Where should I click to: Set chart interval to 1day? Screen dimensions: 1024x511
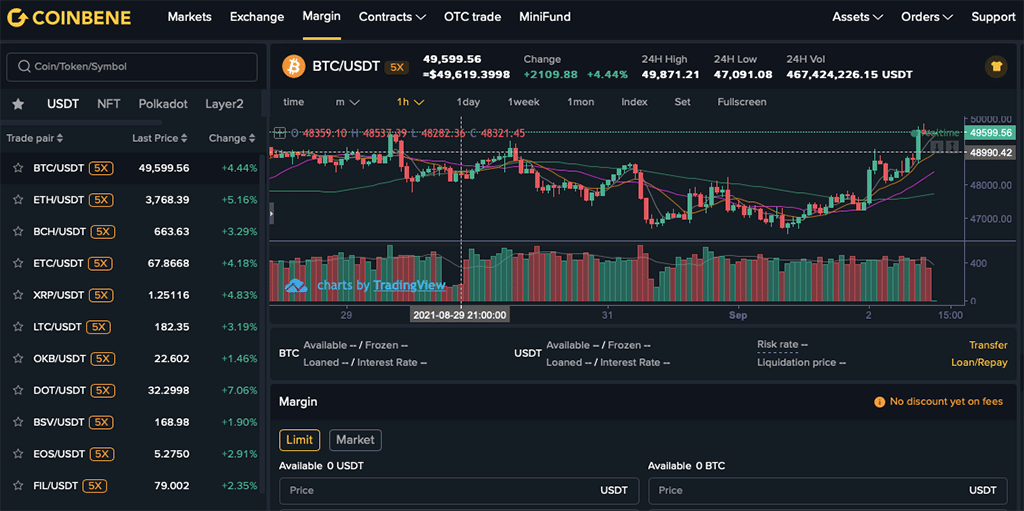(468, 102)
